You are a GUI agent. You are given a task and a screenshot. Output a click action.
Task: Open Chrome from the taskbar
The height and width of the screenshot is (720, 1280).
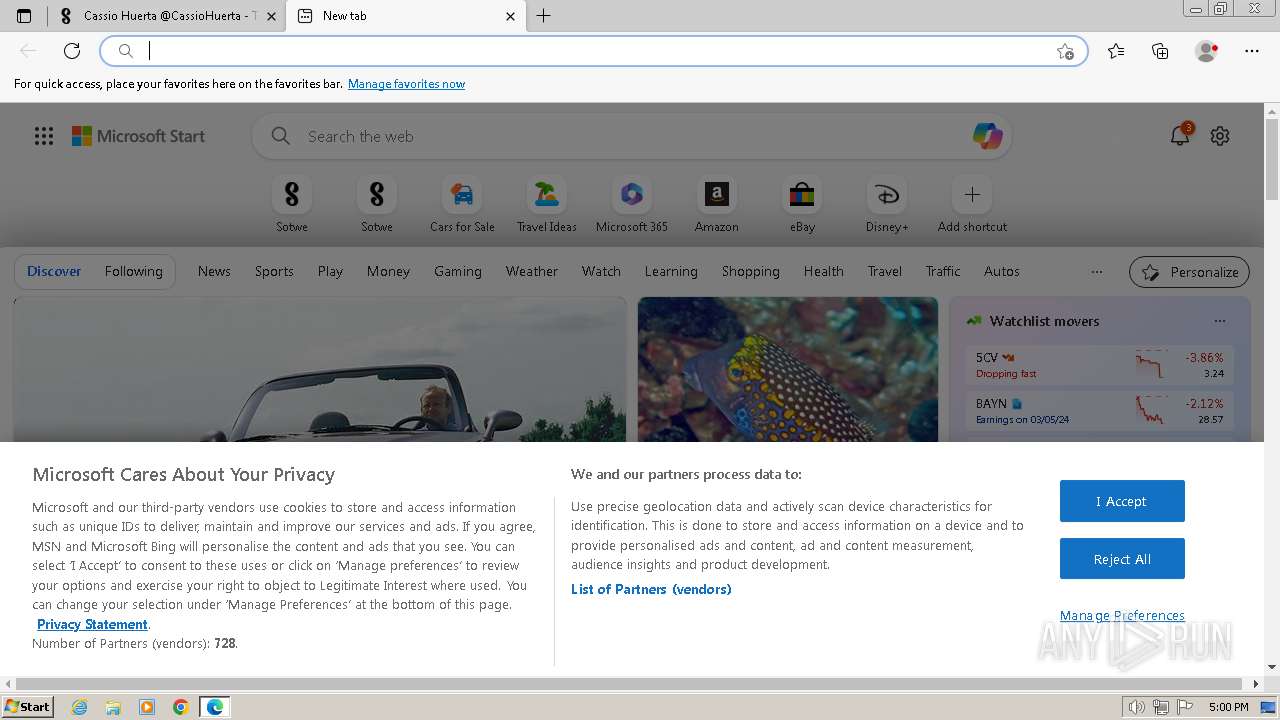click(x=181, y=707)
